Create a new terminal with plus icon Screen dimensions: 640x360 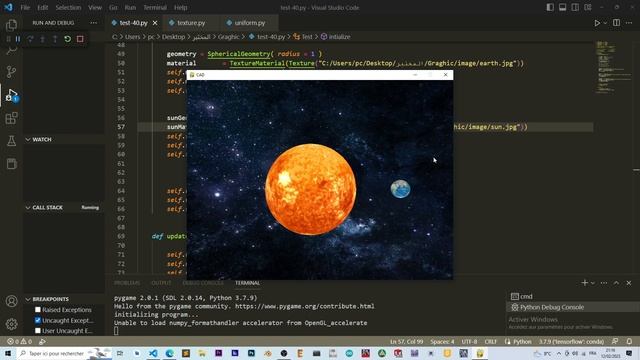tap(584, 283)
